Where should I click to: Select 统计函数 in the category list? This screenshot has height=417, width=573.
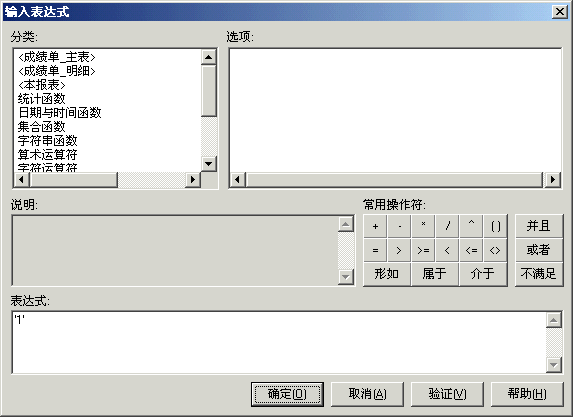[42, 99]
